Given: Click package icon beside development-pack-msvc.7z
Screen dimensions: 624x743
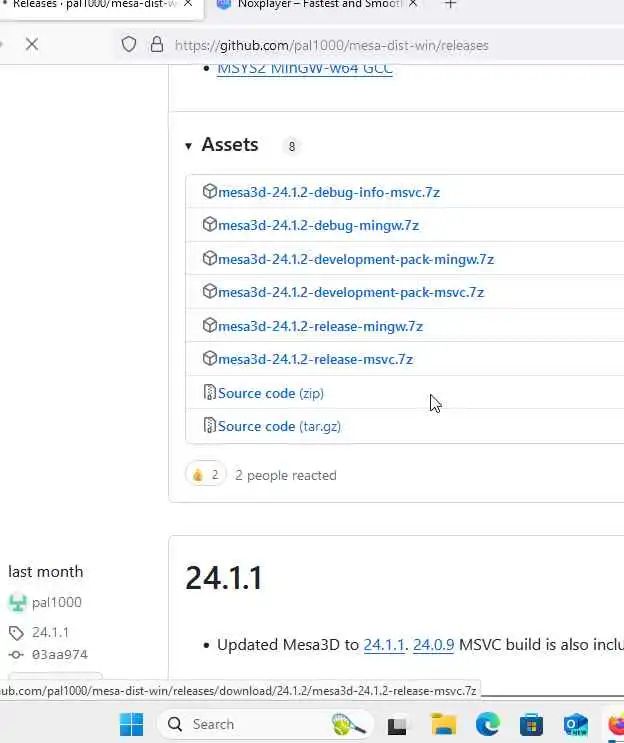Looking at the screenshot, I should (209, 291).
